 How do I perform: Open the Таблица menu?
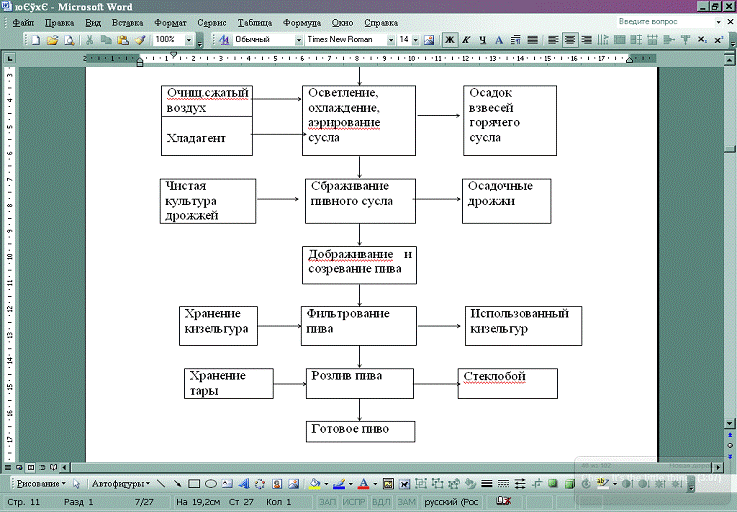click(x=255, y=21)
